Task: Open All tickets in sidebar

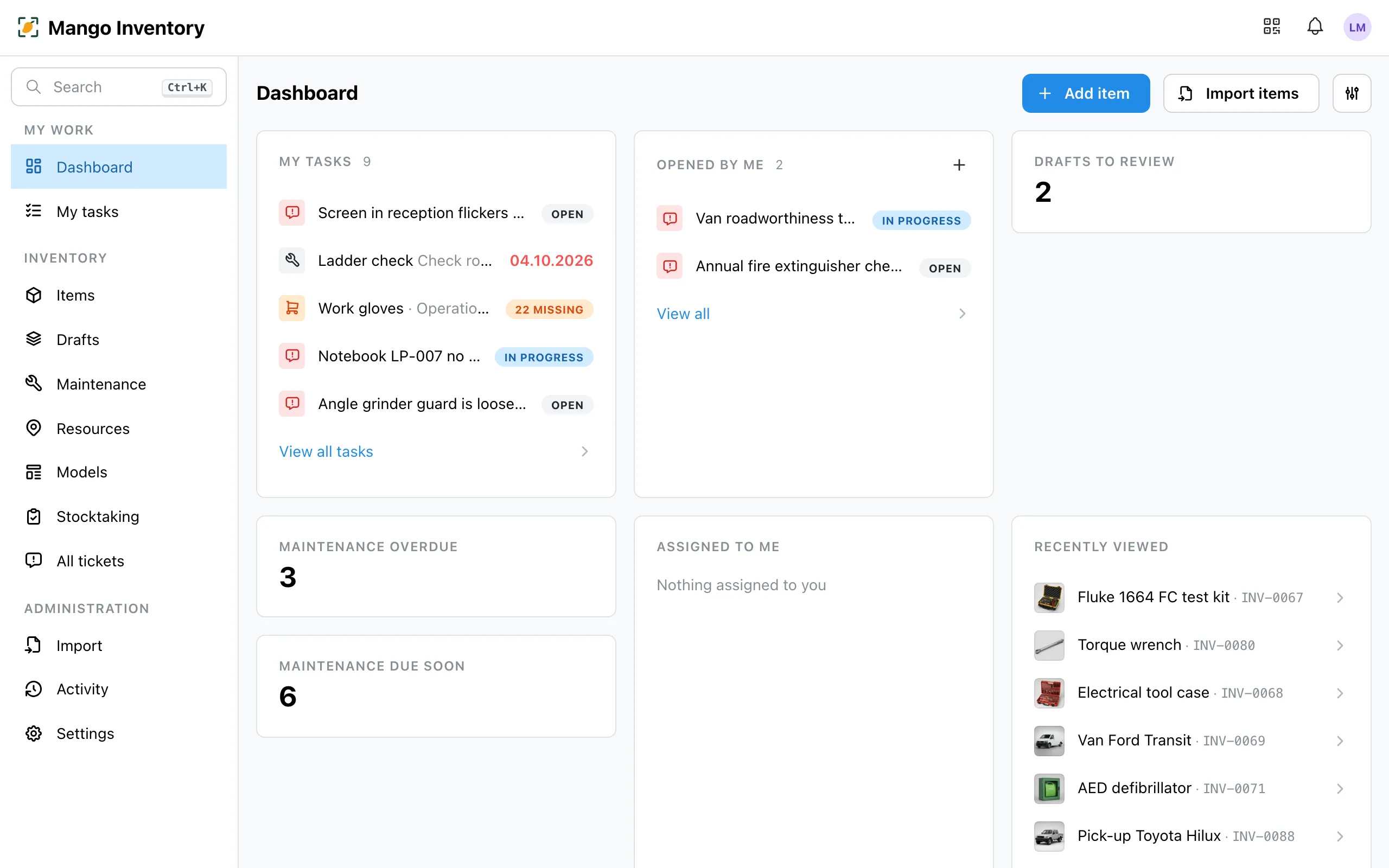Action: pyautogui.click(x=119, y=561)
